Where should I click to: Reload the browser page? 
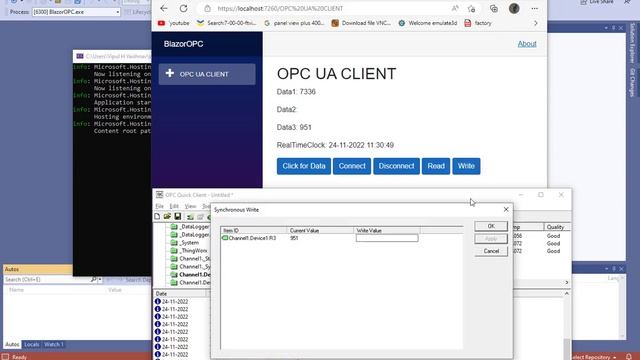[x=184, y=8]
